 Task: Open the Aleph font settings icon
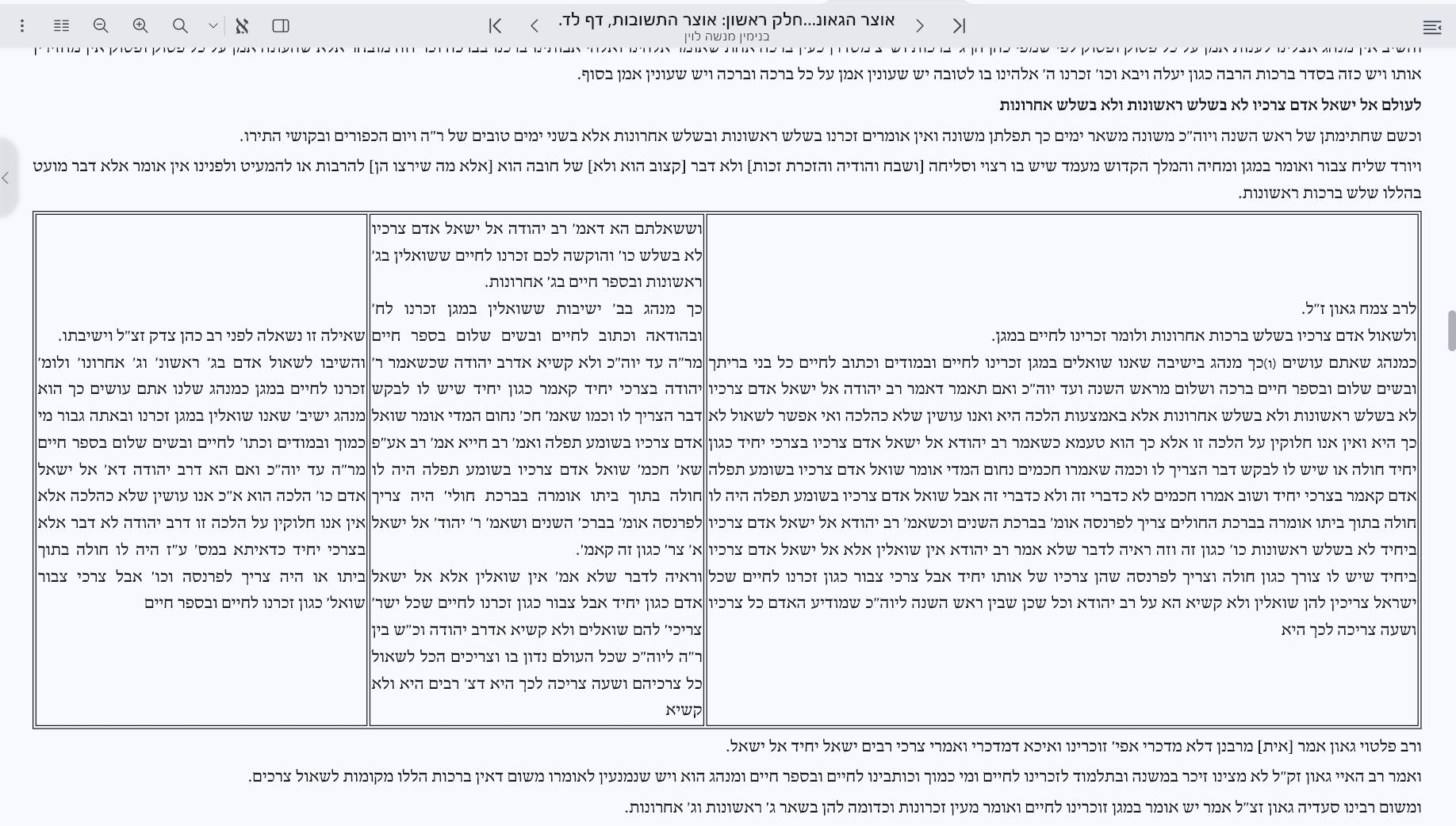(x=242, y=26)
